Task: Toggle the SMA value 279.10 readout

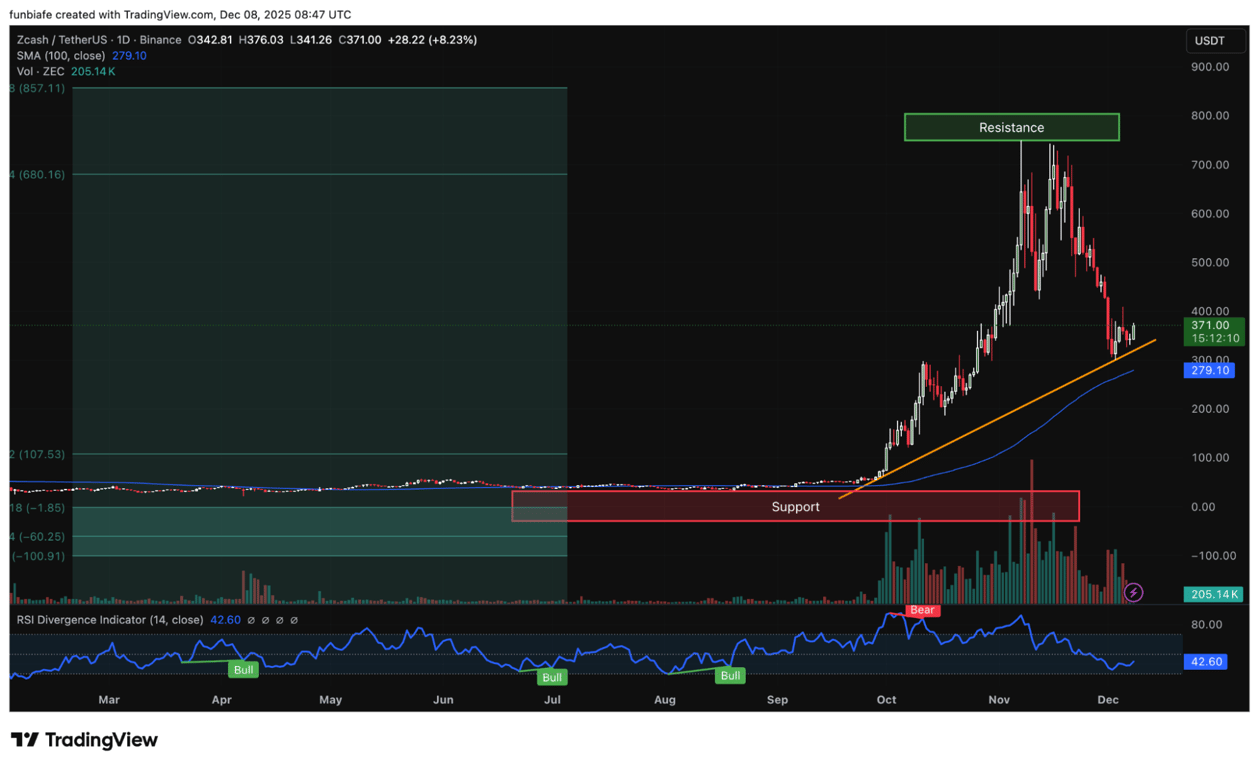Action: click(129, 56)
